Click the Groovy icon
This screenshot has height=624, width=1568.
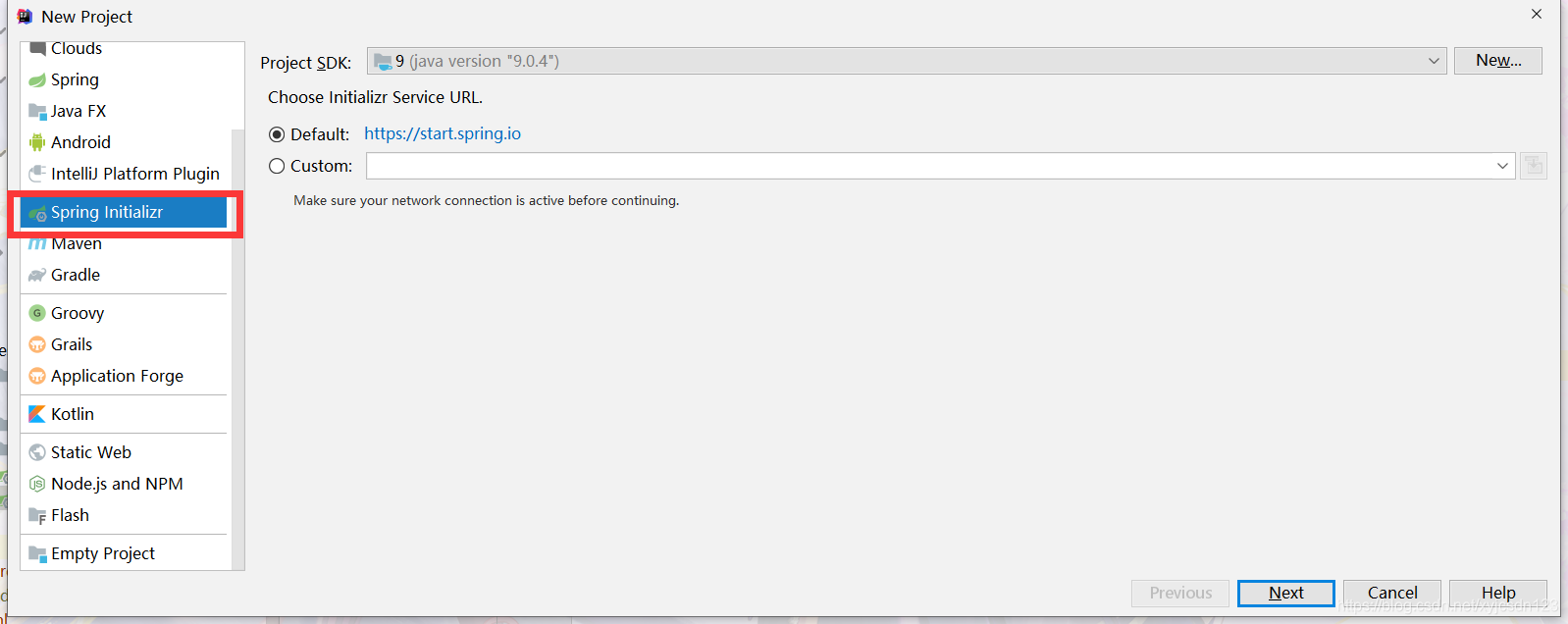[37, 313]
